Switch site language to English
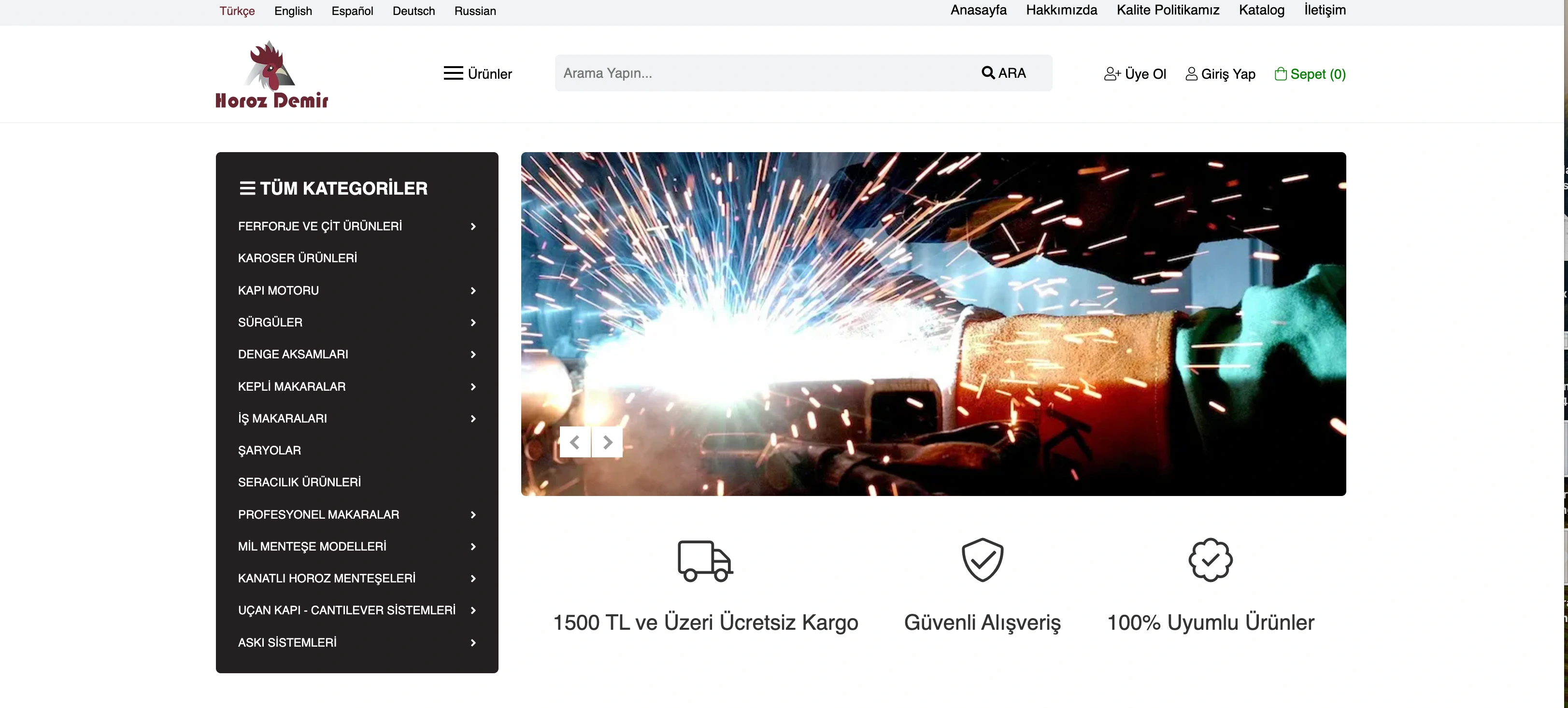Image resolution: width=1568 pixels, height=708 pixels. (x=293, y=11)
